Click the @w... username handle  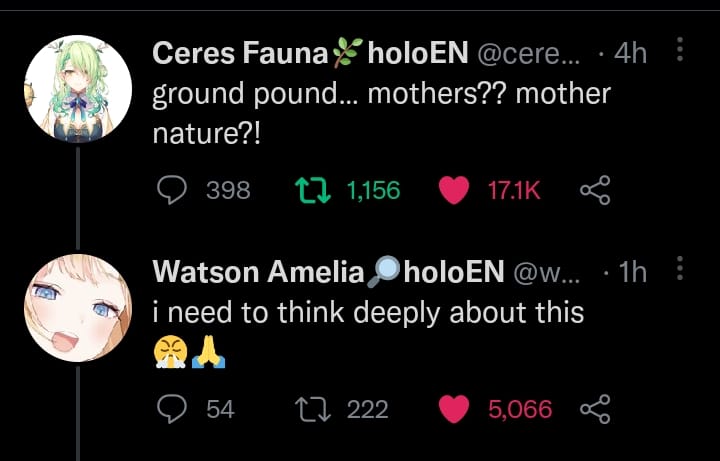click(546, 272)
